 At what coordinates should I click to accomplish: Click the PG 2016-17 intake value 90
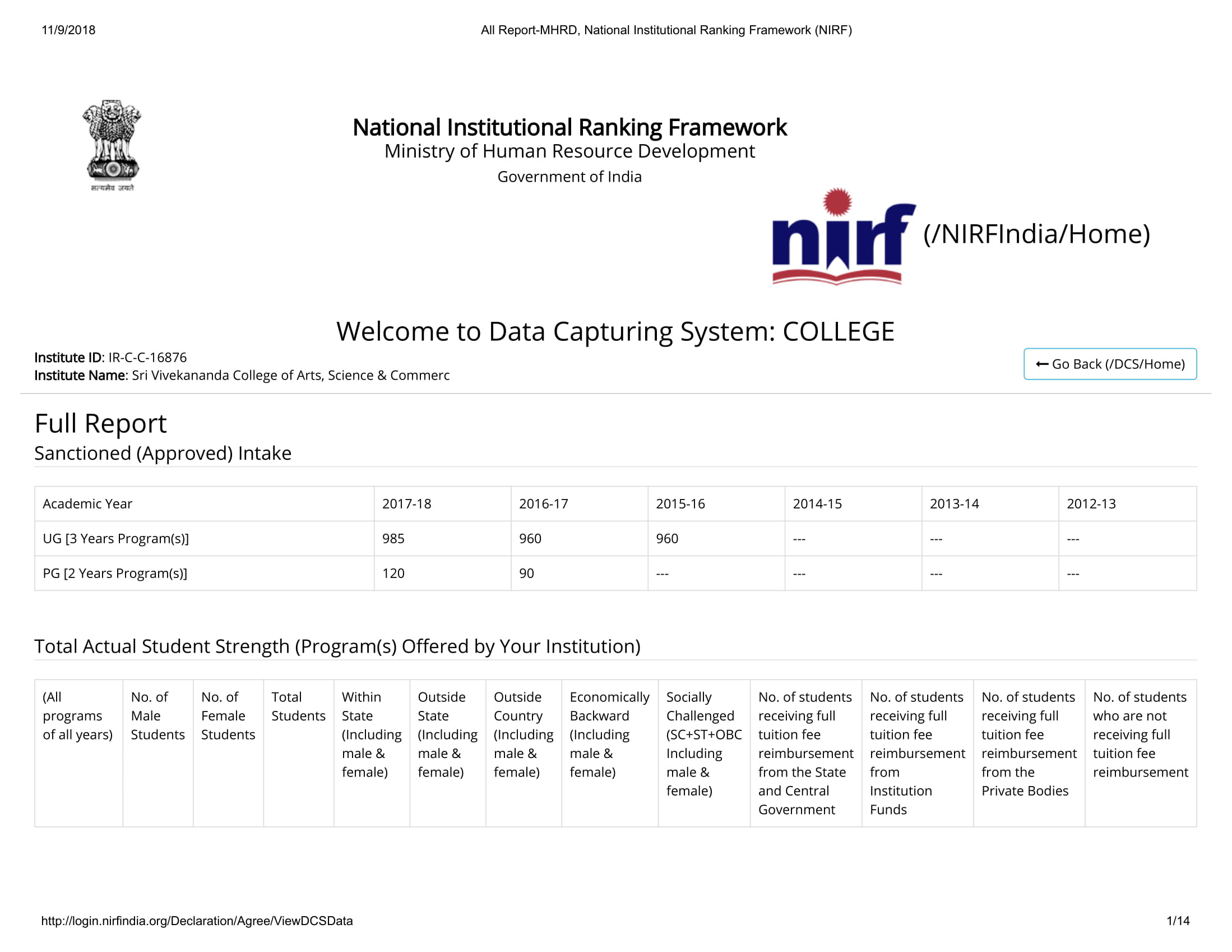point(526,574)
